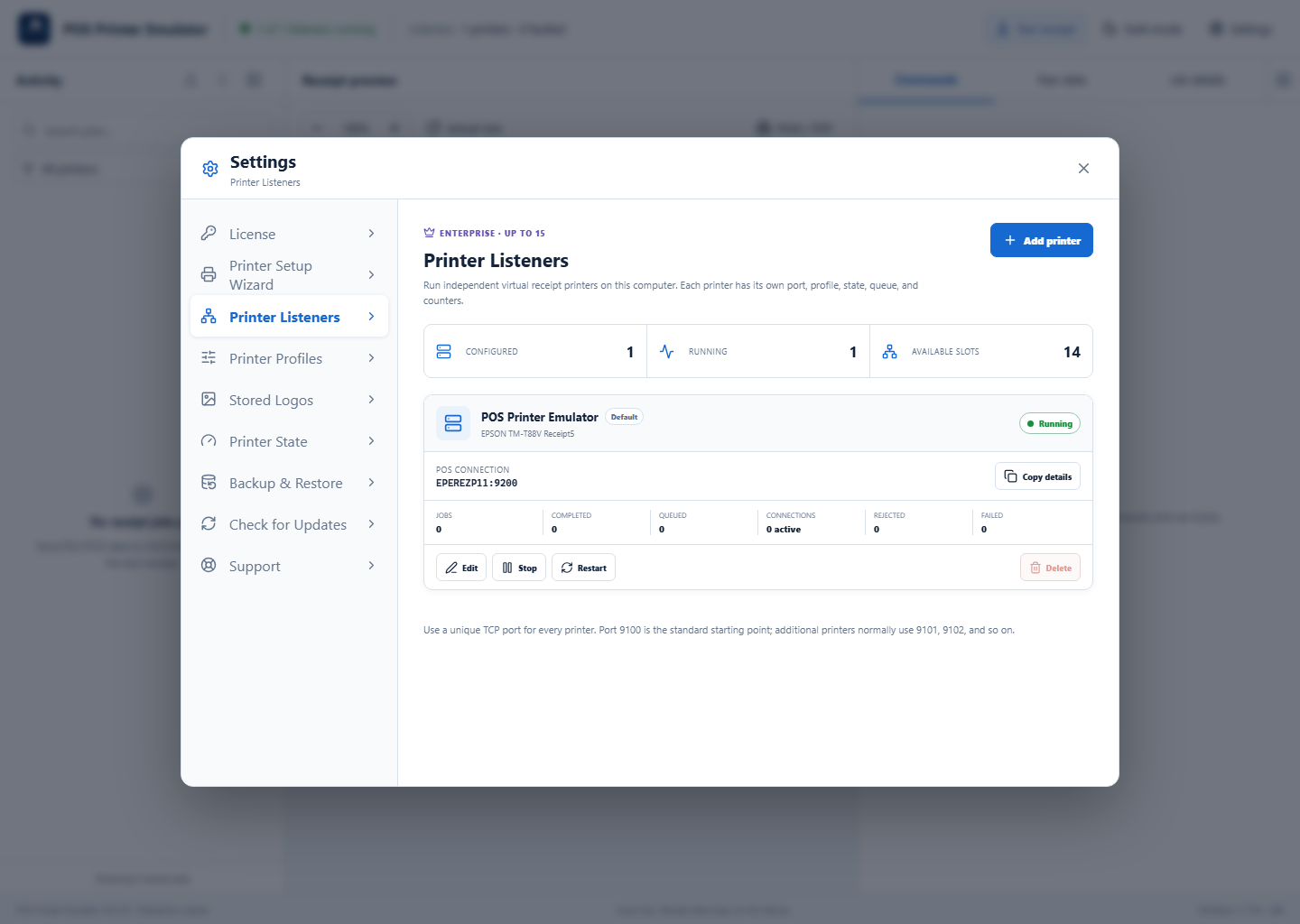1300x924 pixels.
Task: Expand the Backup & Restore chevron
Action: 371,483
